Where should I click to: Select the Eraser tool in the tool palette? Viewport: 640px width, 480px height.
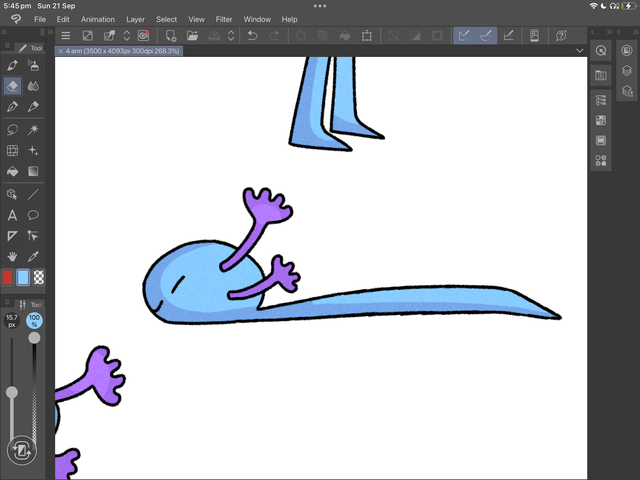[13, 86]
